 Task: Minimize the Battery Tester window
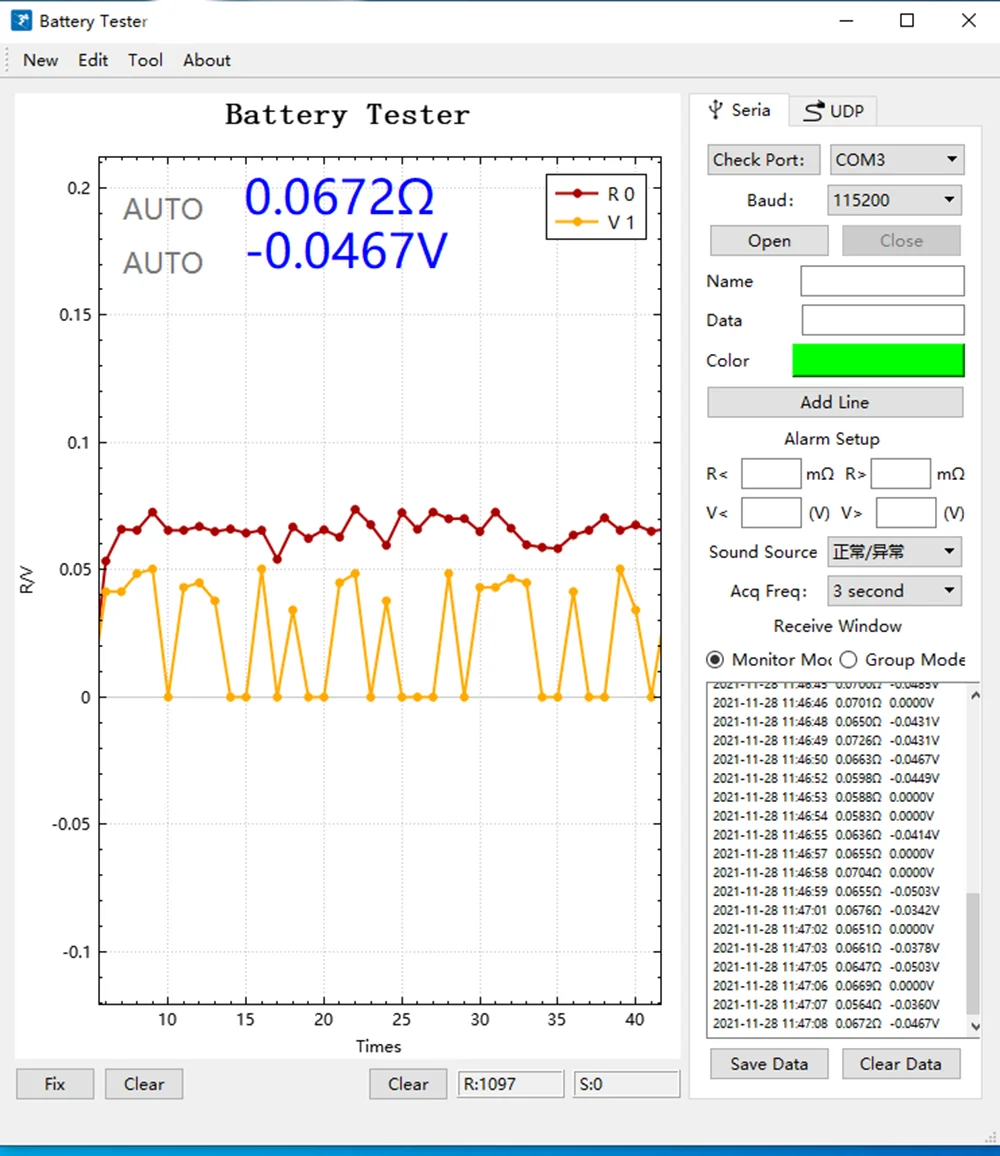[846, 21]
